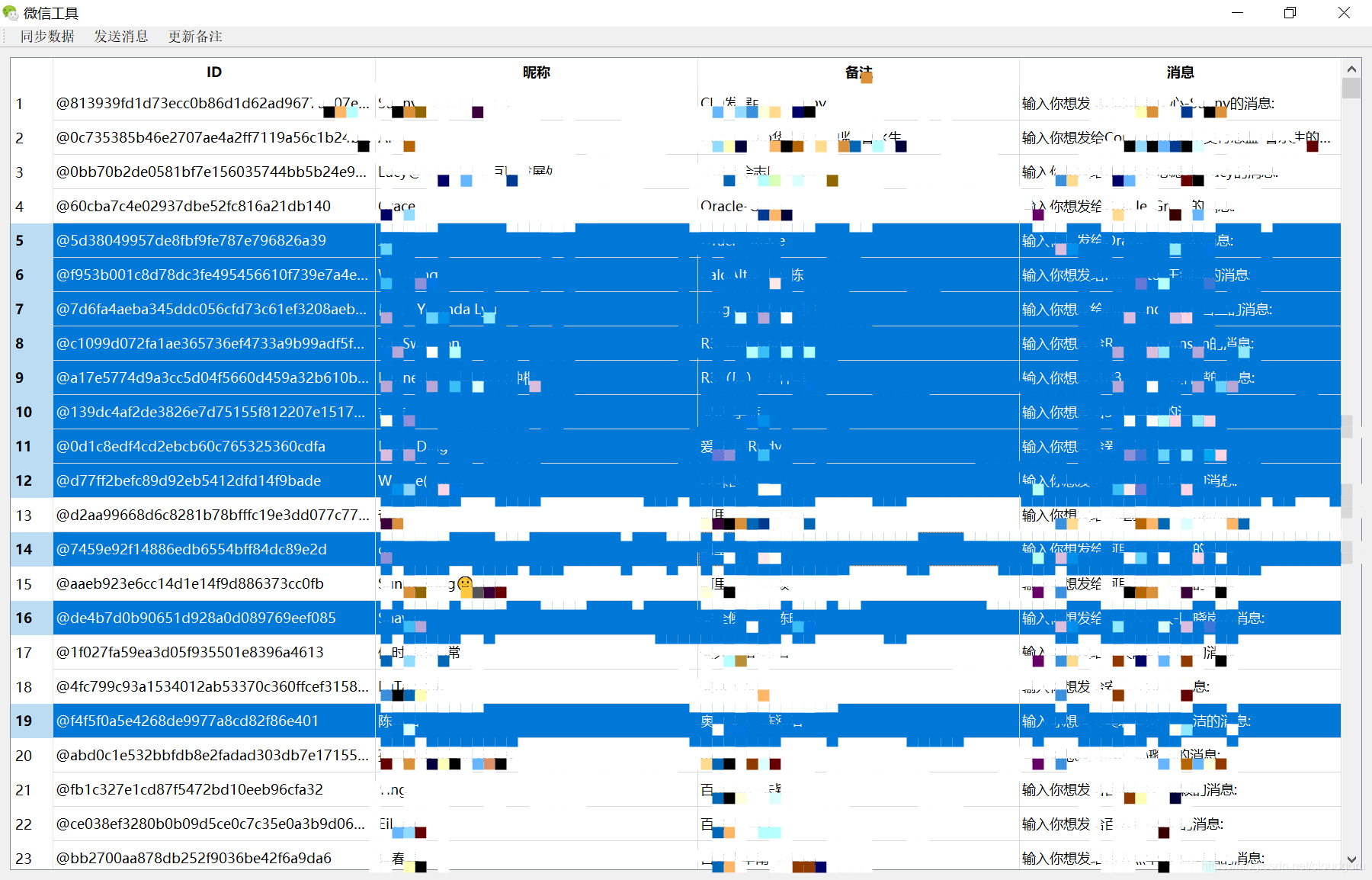This screenshot has width=1372, height=880.
Task: Open the 同步数据 menu
Action: click(x=47, y=37)
